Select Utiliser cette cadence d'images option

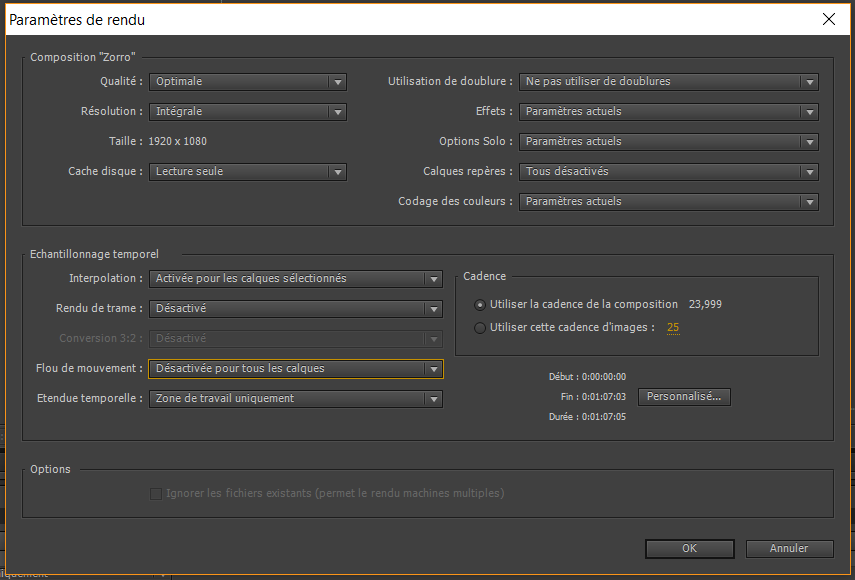pos(481,328)
